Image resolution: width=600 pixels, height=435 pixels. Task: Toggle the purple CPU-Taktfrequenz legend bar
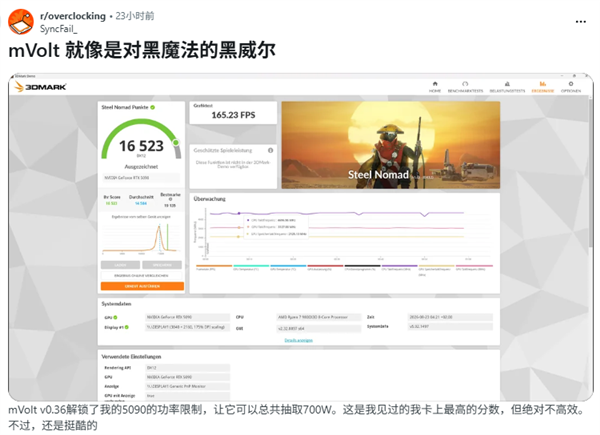pos(399,266)
